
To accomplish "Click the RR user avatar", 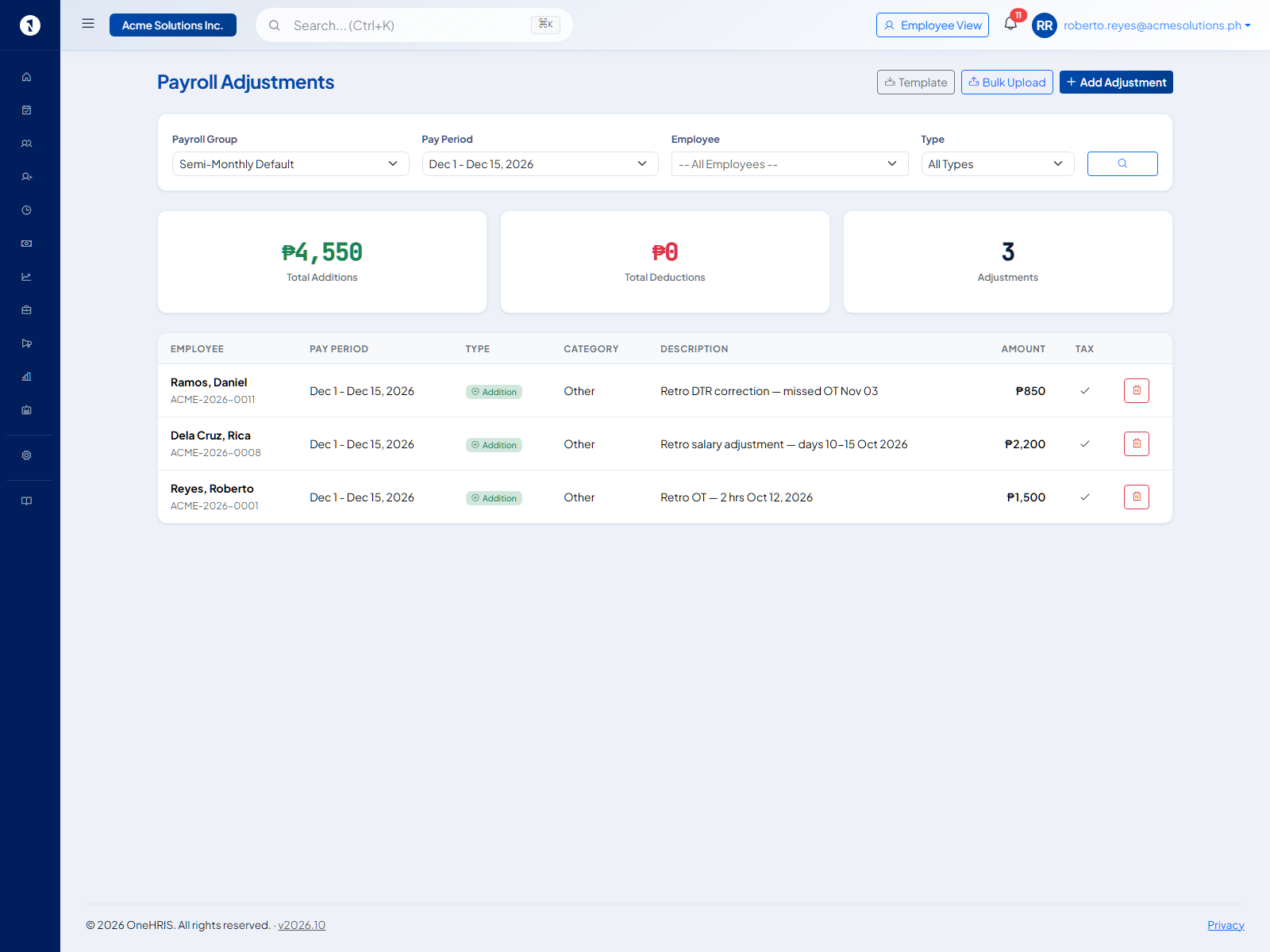I will pyautogui.click(x=1045, y=25).
